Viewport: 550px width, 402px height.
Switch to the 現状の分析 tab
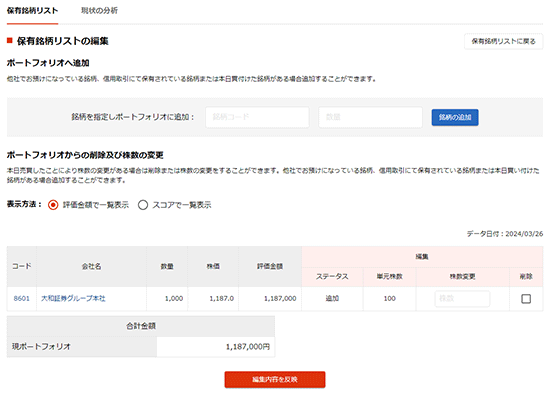point(99,11)
